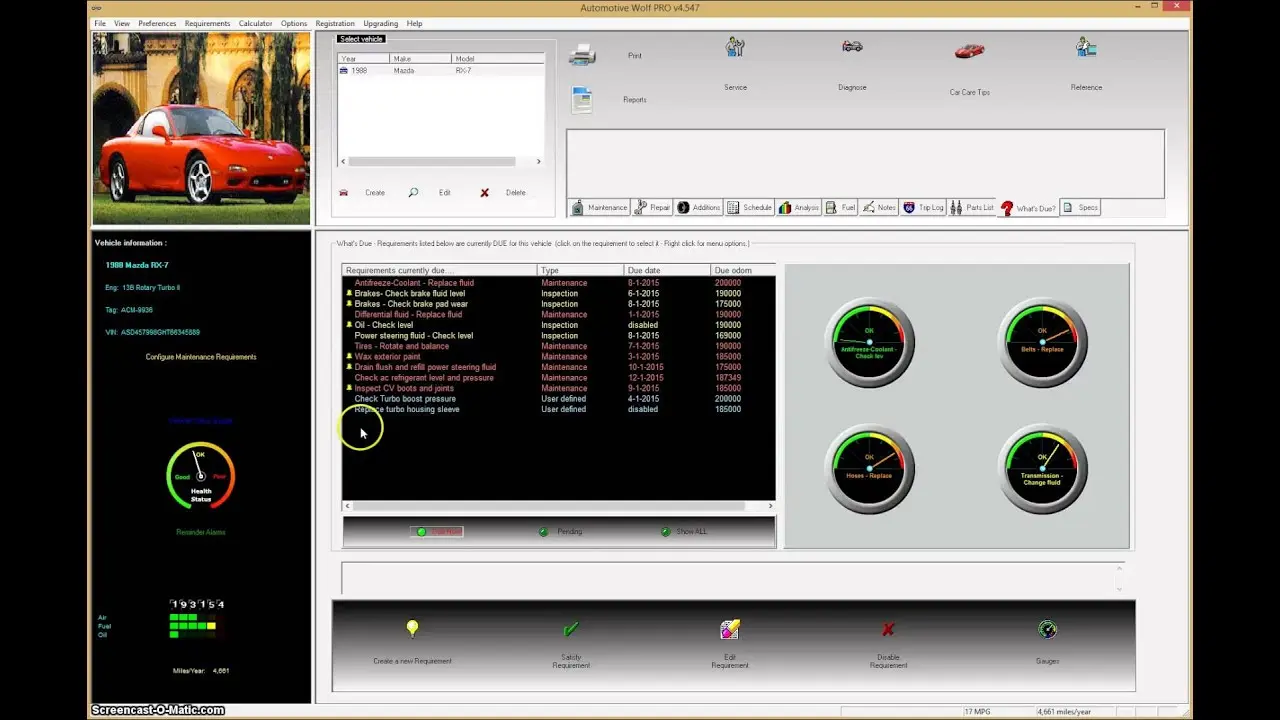Select the Pending filter option
1280x720 pixels.
(560, 532)
